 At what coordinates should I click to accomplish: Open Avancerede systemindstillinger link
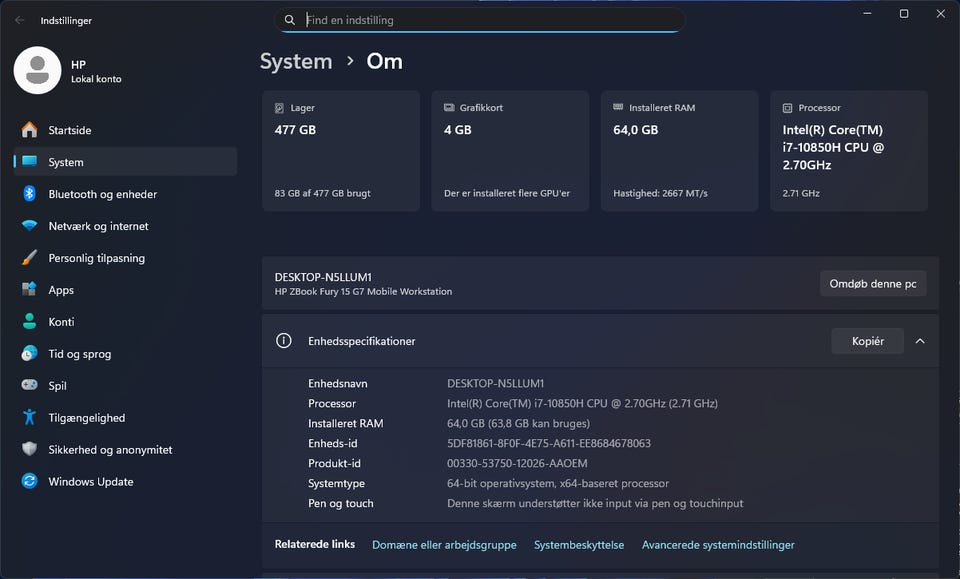(x=718, y=545)
